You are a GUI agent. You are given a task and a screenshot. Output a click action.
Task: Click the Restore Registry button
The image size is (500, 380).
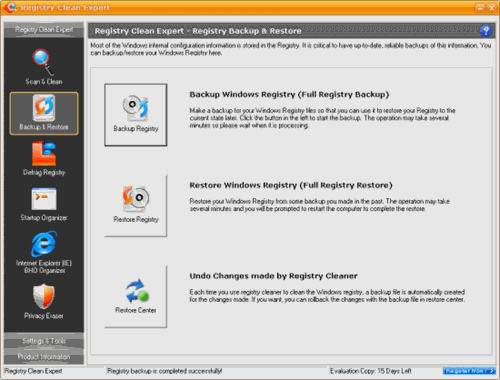click(136, 206)
